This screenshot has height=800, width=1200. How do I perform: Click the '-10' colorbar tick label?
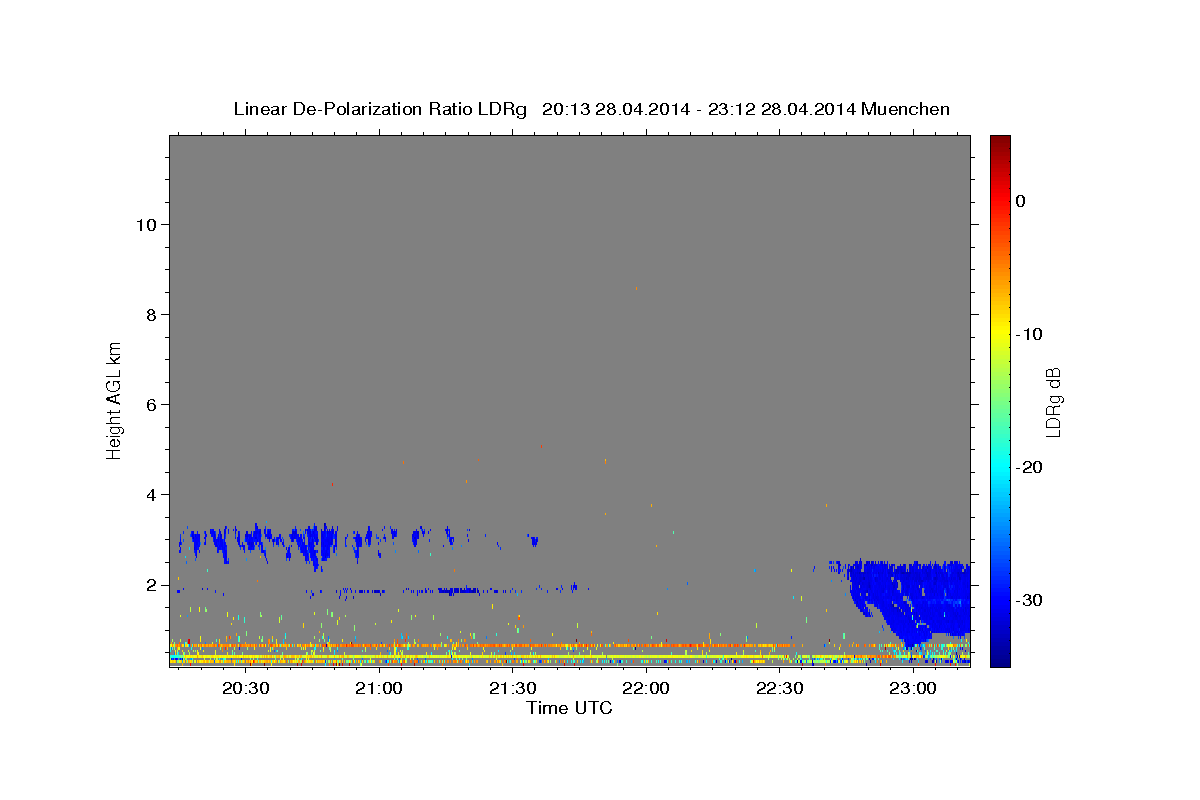click(x=1029, y=334)
